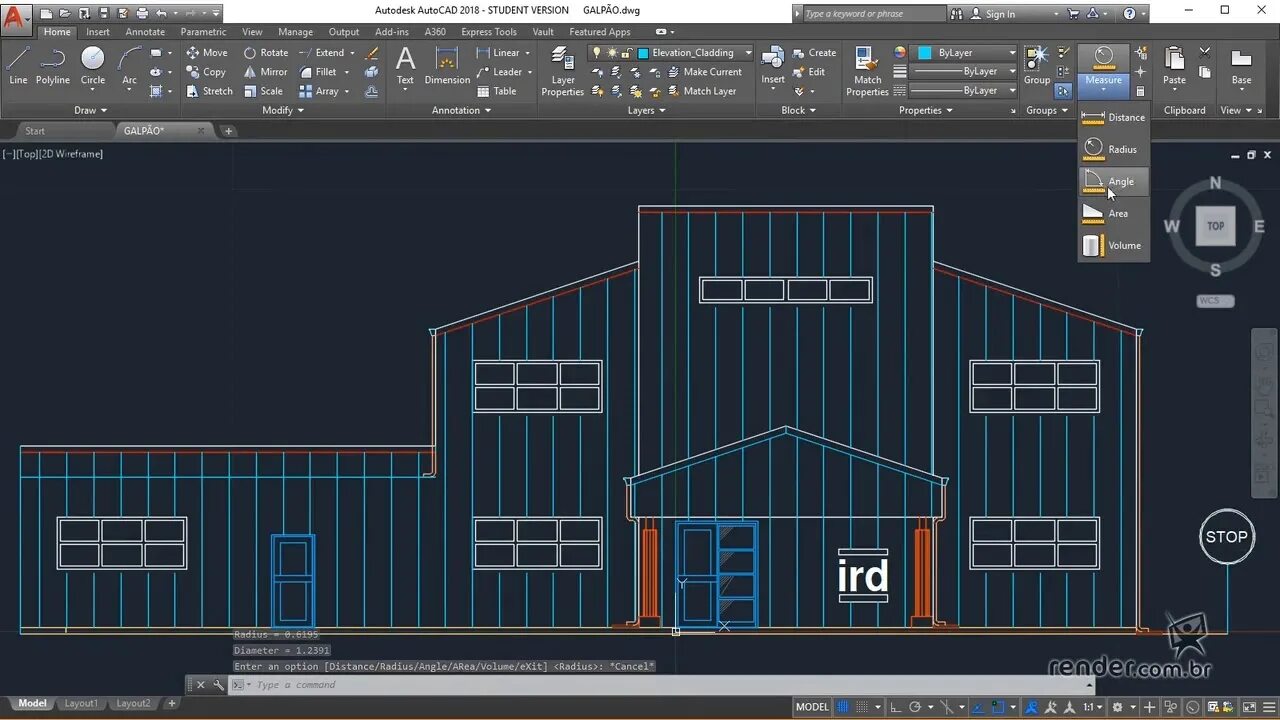
Task: Open the ByLayer object color dropdown
Action: tap(965, 53)
